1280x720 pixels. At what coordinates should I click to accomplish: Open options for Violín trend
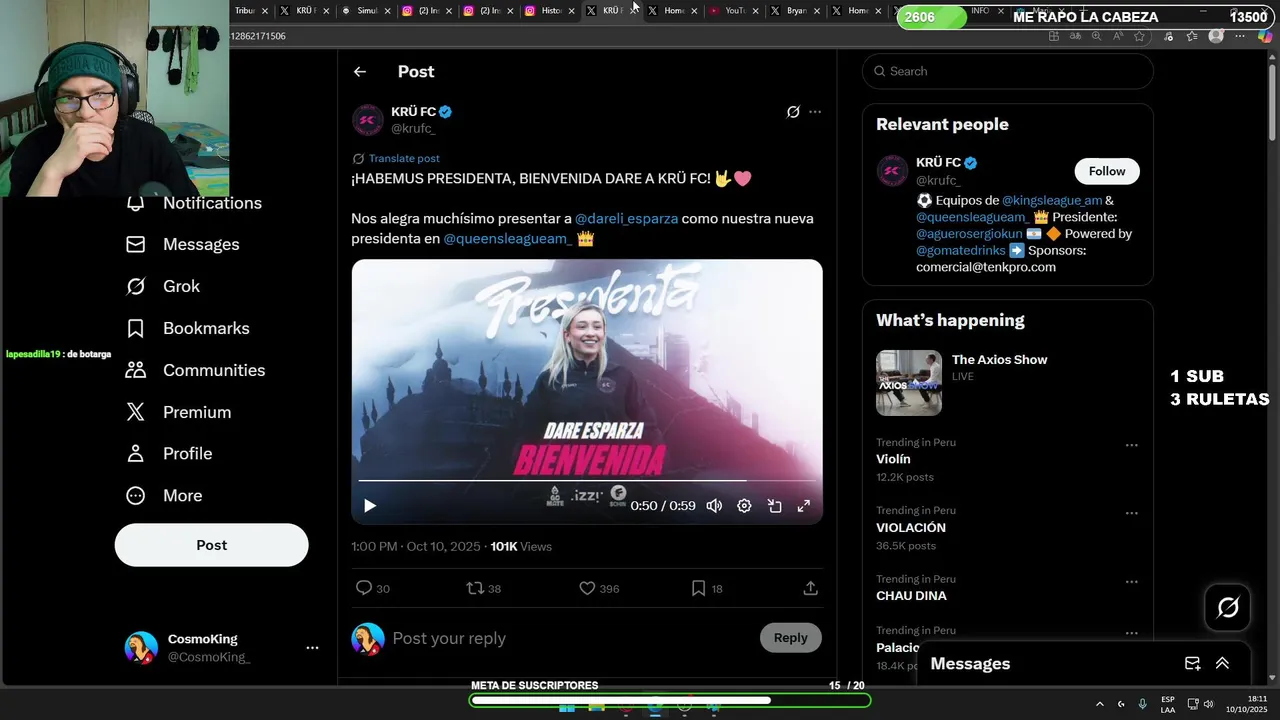tap(1131, 445)
